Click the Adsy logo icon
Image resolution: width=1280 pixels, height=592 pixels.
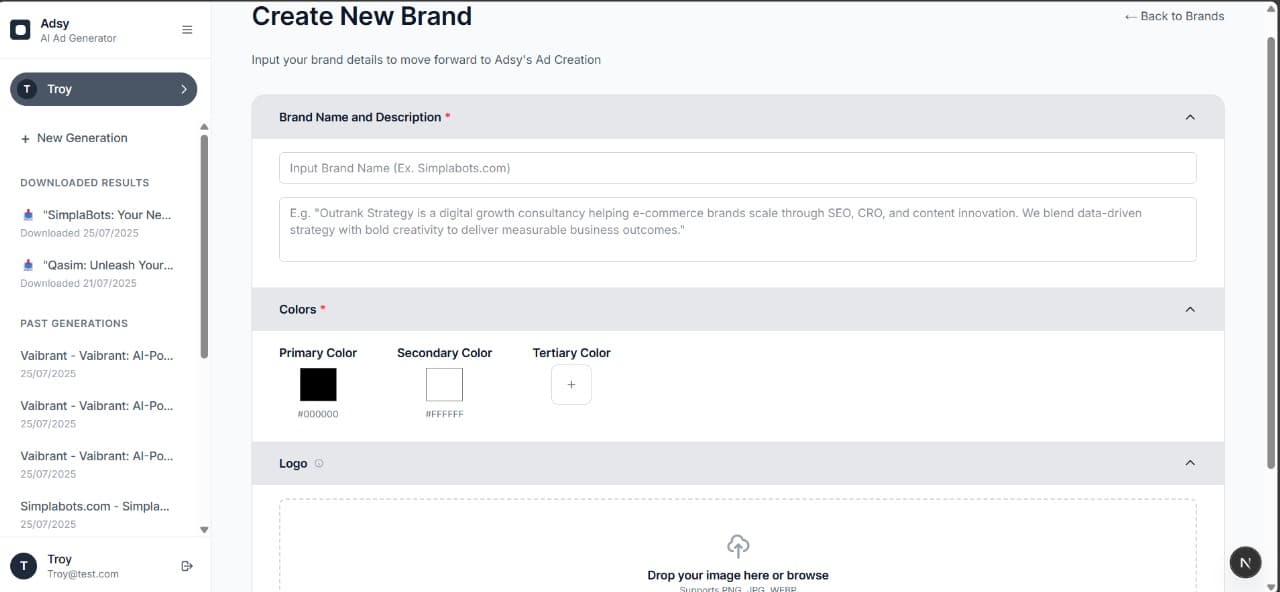coord(20,30)
